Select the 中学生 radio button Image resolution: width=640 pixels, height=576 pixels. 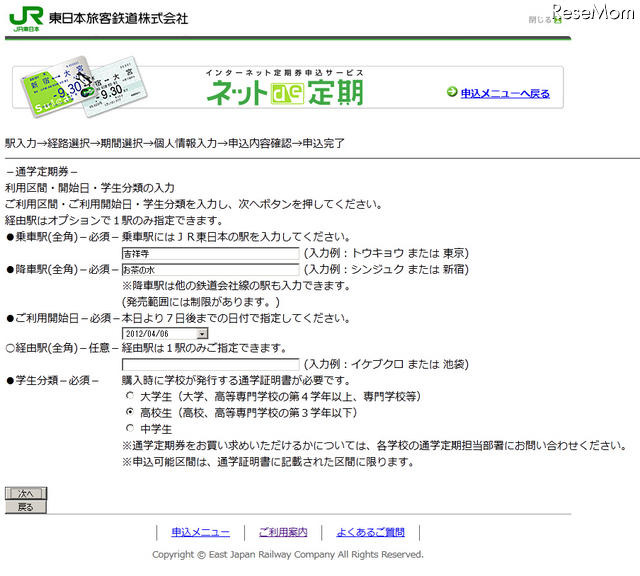pos(130,428)
